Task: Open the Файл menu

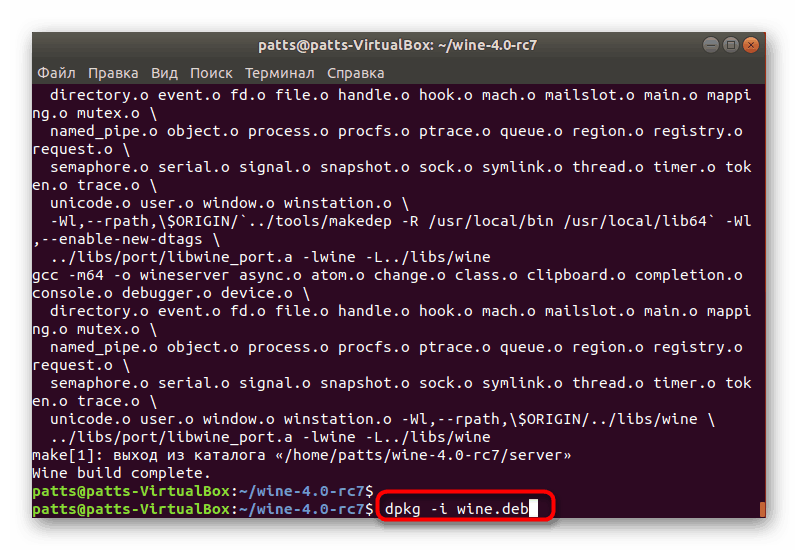Action: 56,73
